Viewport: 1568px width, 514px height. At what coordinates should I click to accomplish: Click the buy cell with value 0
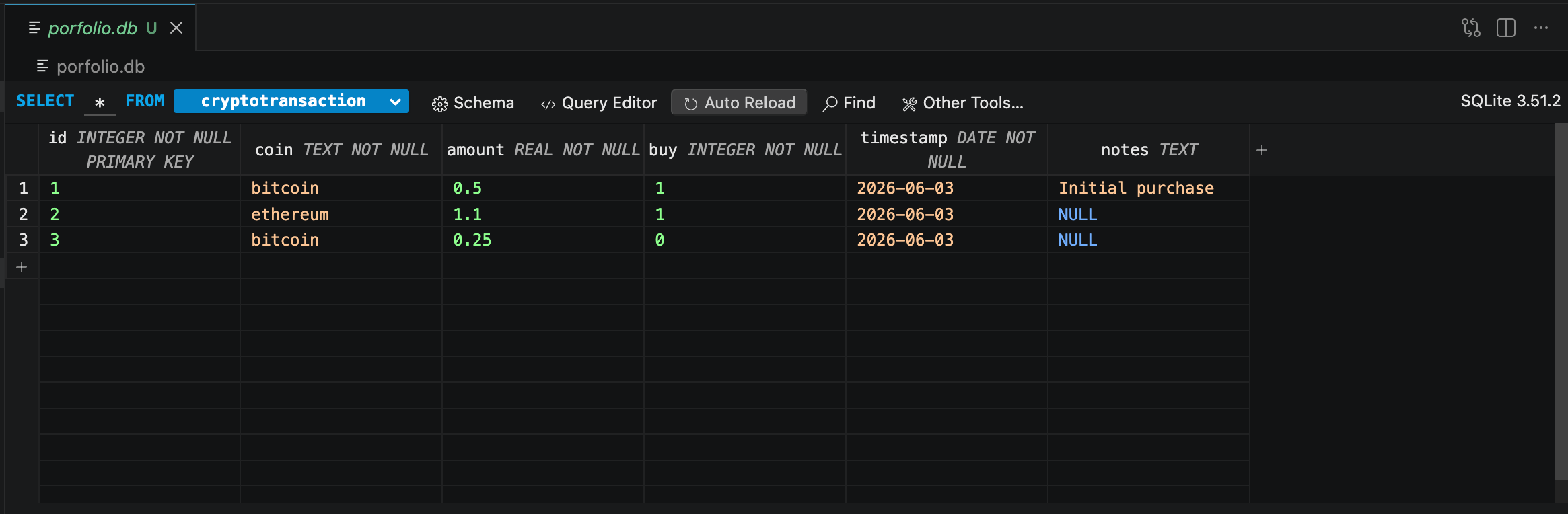pyautogui.click(x=745, y=240)
